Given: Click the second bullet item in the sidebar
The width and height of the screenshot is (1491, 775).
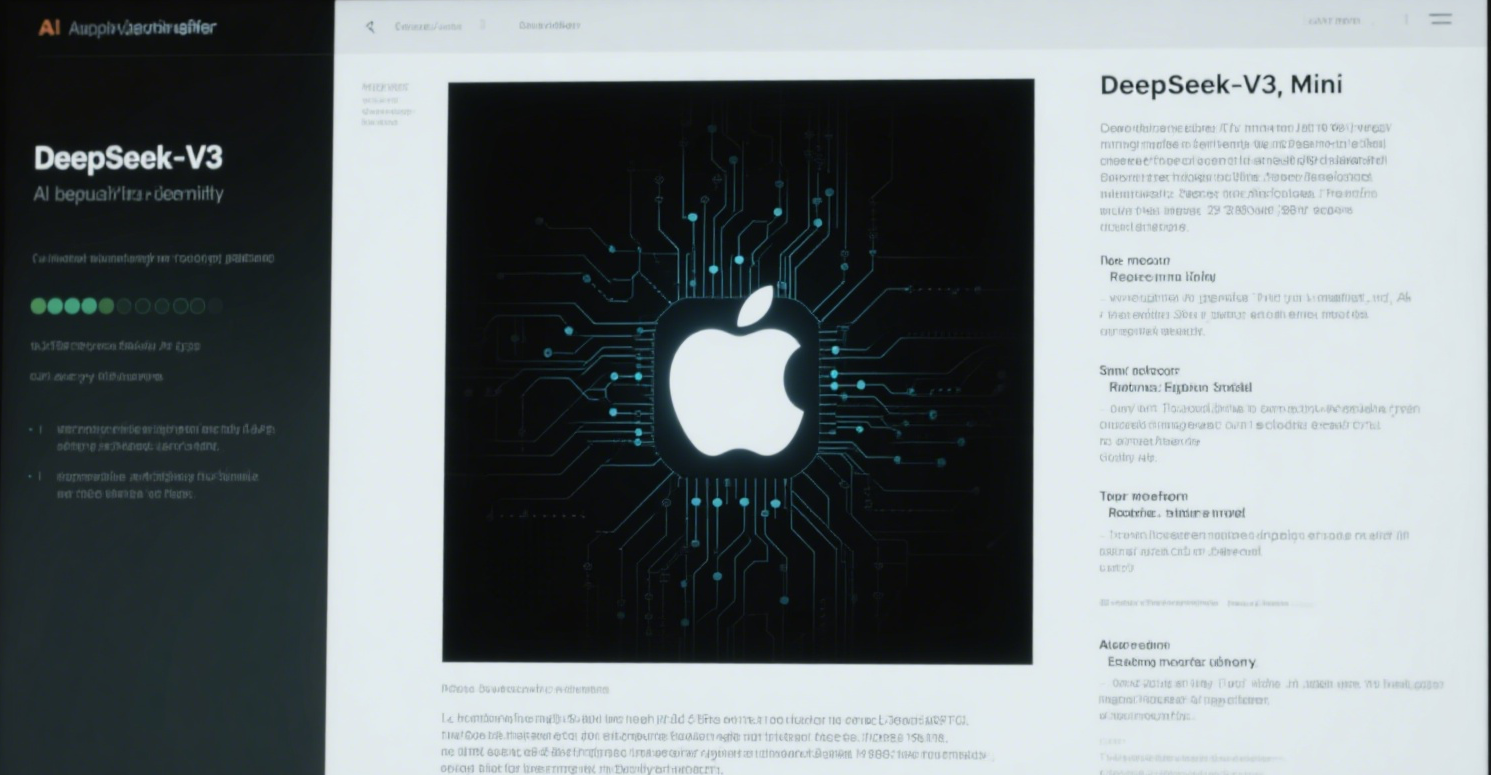Looking at the screenshot, I should (157, 485).
